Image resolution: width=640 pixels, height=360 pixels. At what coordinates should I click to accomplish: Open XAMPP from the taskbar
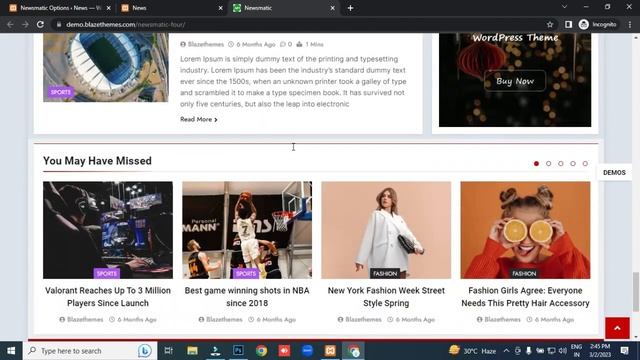click(330, 351)
